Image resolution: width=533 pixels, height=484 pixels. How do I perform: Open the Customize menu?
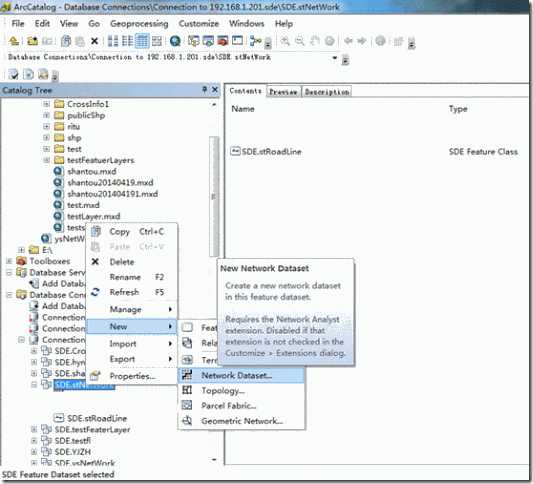click(199, 23)
